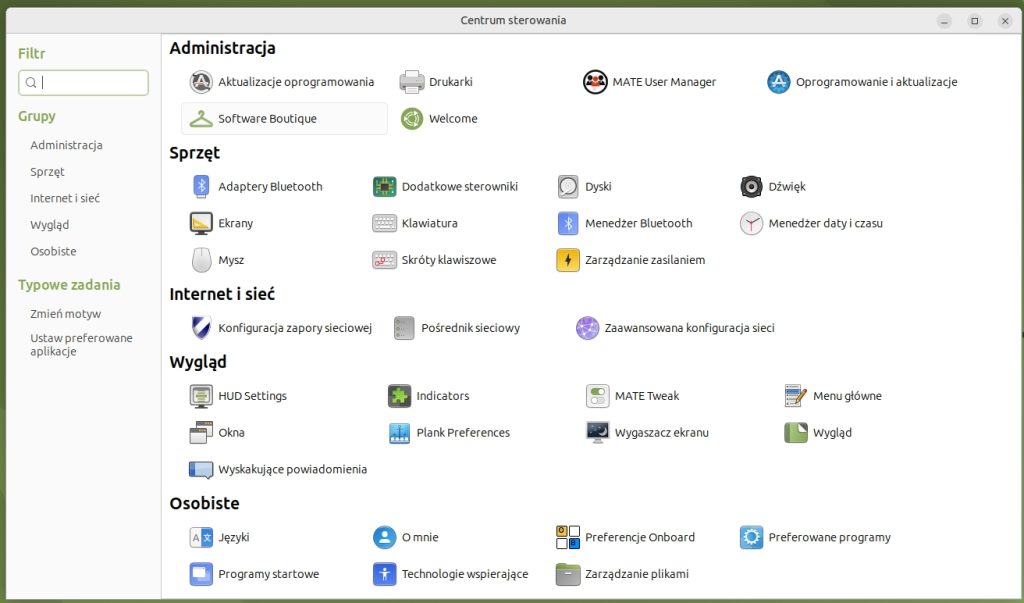Launch the Plank Preferences icon
The height and width of the screenshot is (603, 1024).
(x=400, y=433)
